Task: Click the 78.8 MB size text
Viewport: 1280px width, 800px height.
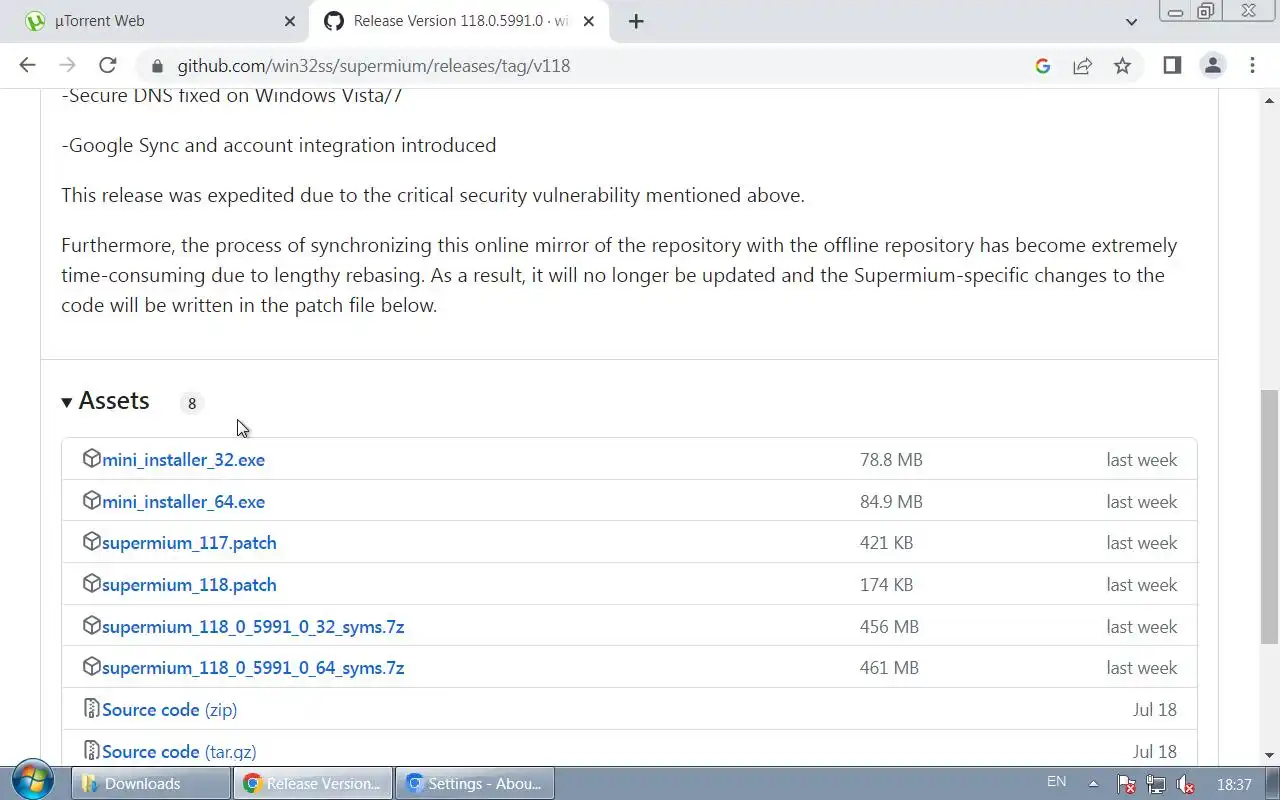Action: point(891,460)
